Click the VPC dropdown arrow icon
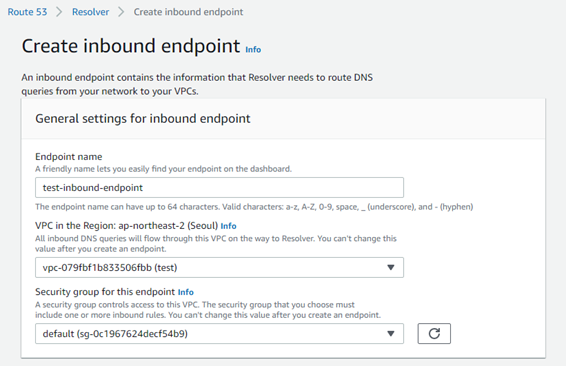Image resolution: width=566 pixels, height=366 pixels. [x=391, y=267]
